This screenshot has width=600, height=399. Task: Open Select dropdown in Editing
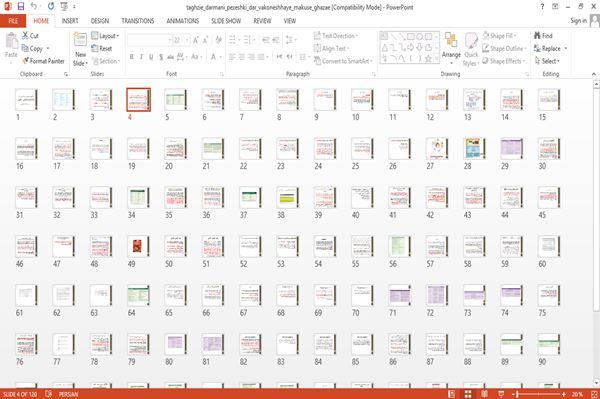click(547, 61)
